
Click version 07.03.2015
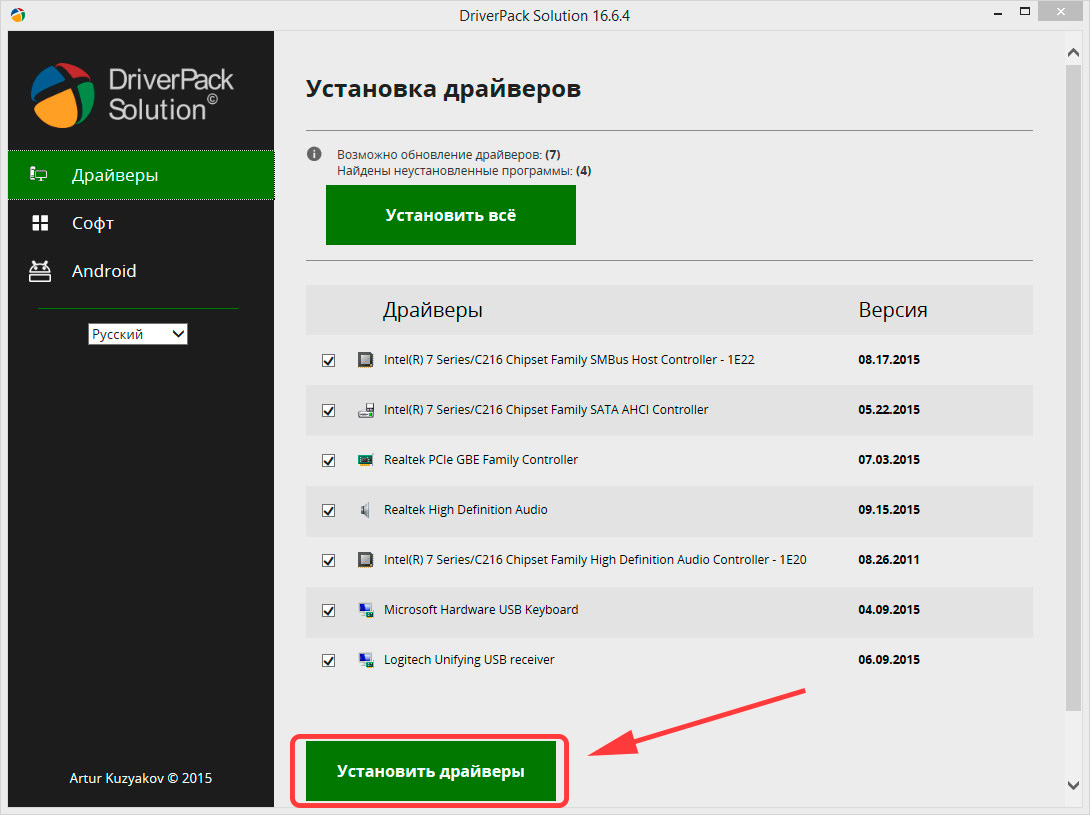[x=888, y=460]
